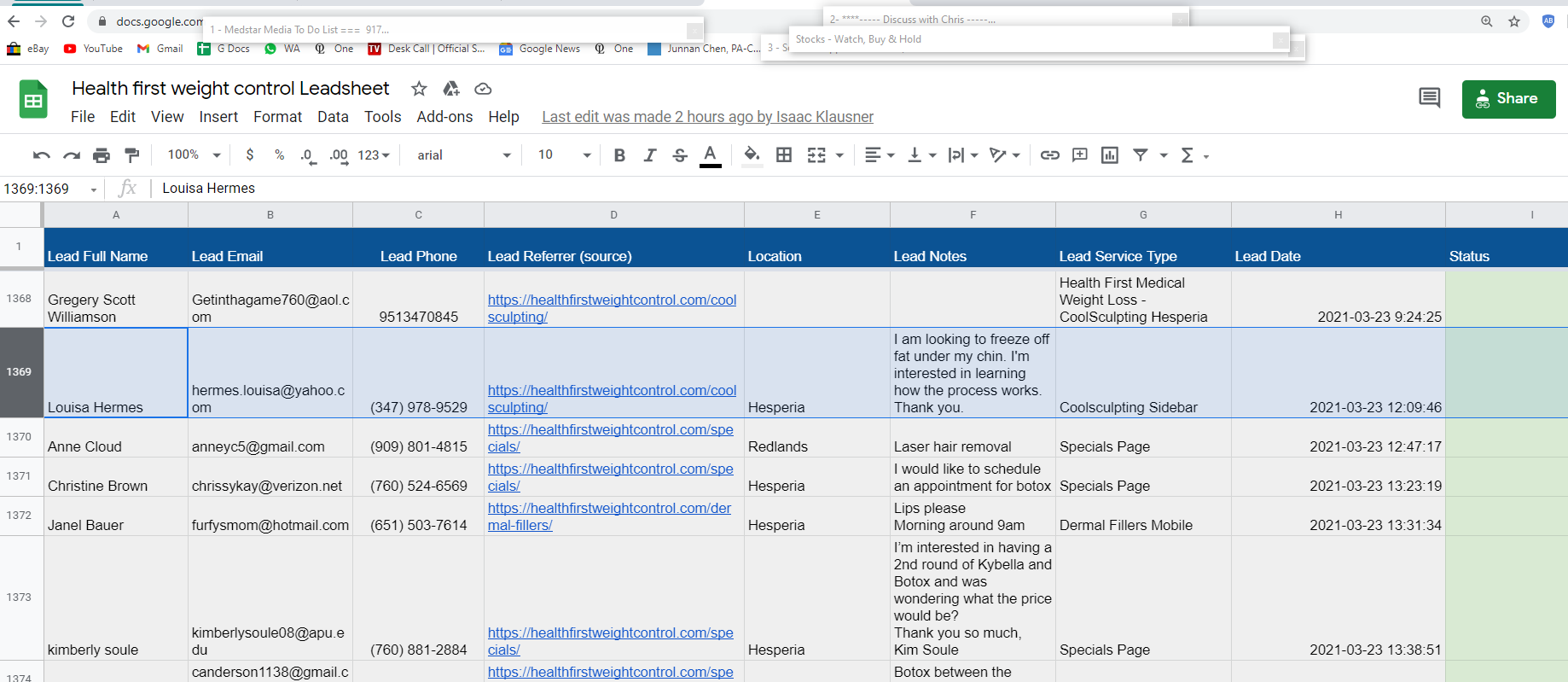Open the Add-ons menu
Screen dimensions: 1568x682
tap(444, 117)
